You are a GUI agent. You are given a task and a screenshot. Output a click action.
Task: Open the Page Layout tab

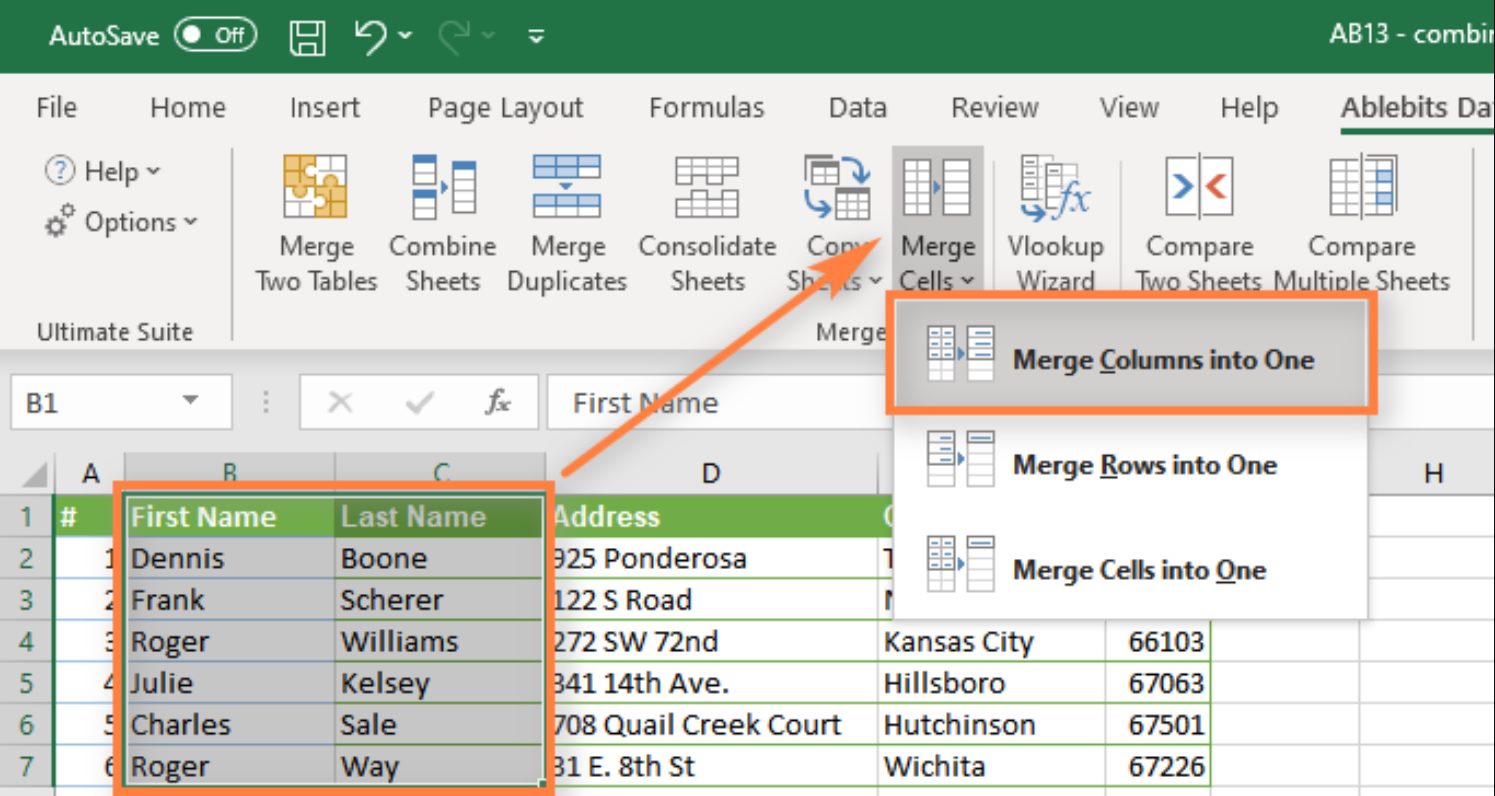coord(505,108)
